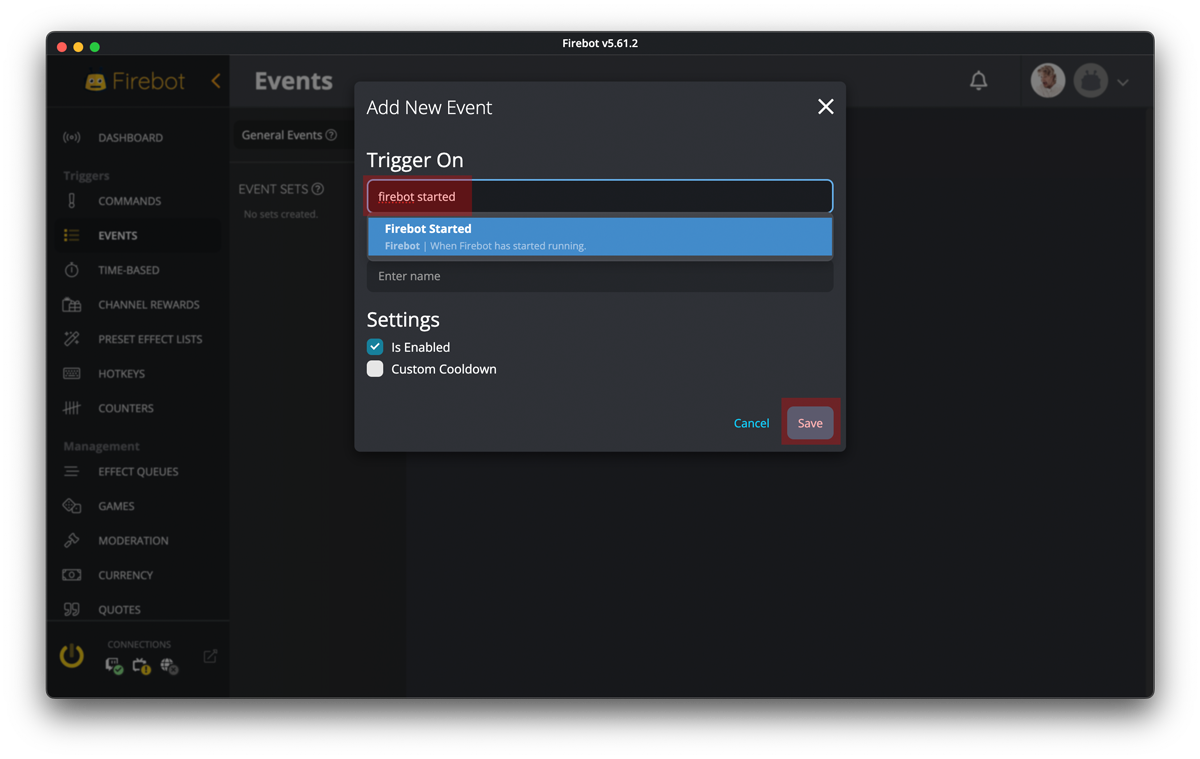Open the notifications bell
1200x759 pixels.
tap(979, 81)
